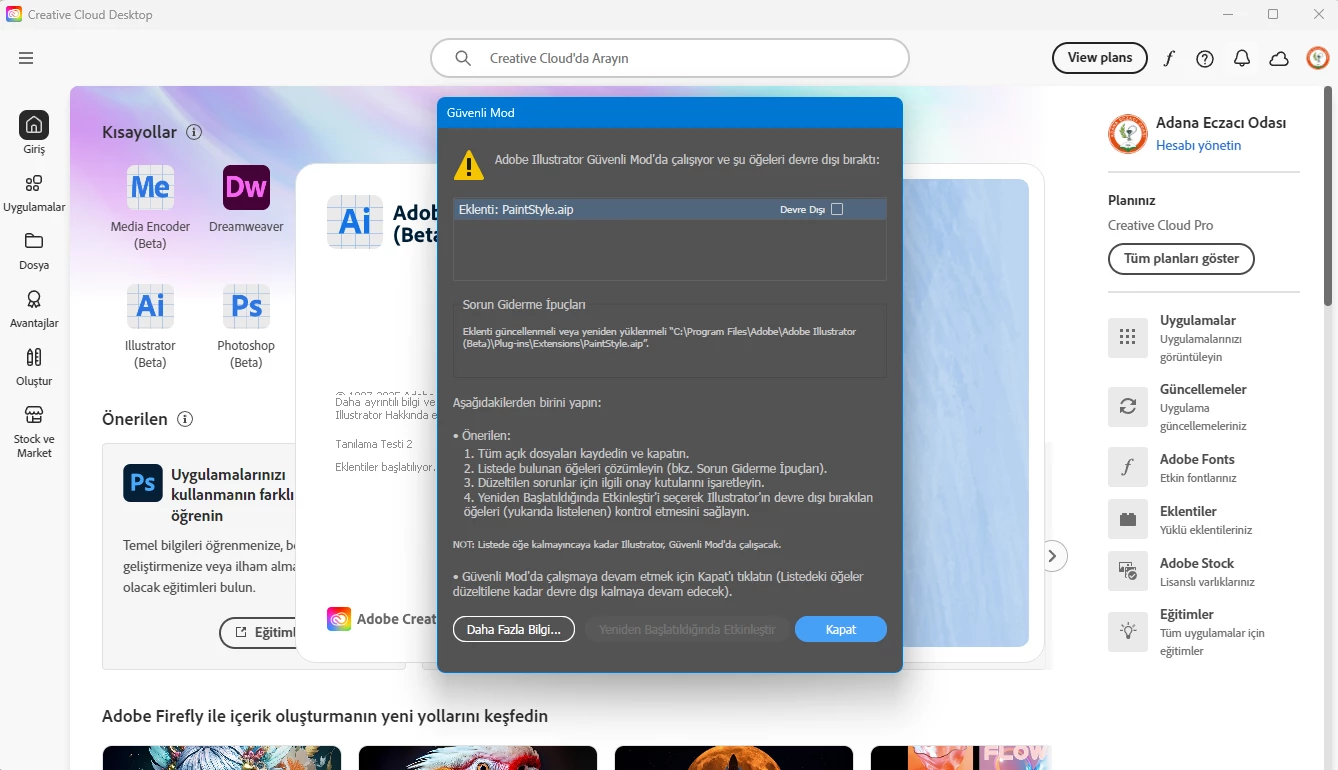
Task: Open the Adobe Stock label in right panel
Action: (1197, 563)
